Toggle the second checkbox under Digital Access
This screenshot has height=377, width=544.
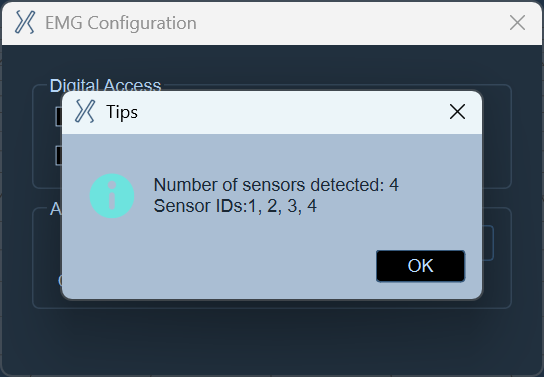(x=59, y=155)
